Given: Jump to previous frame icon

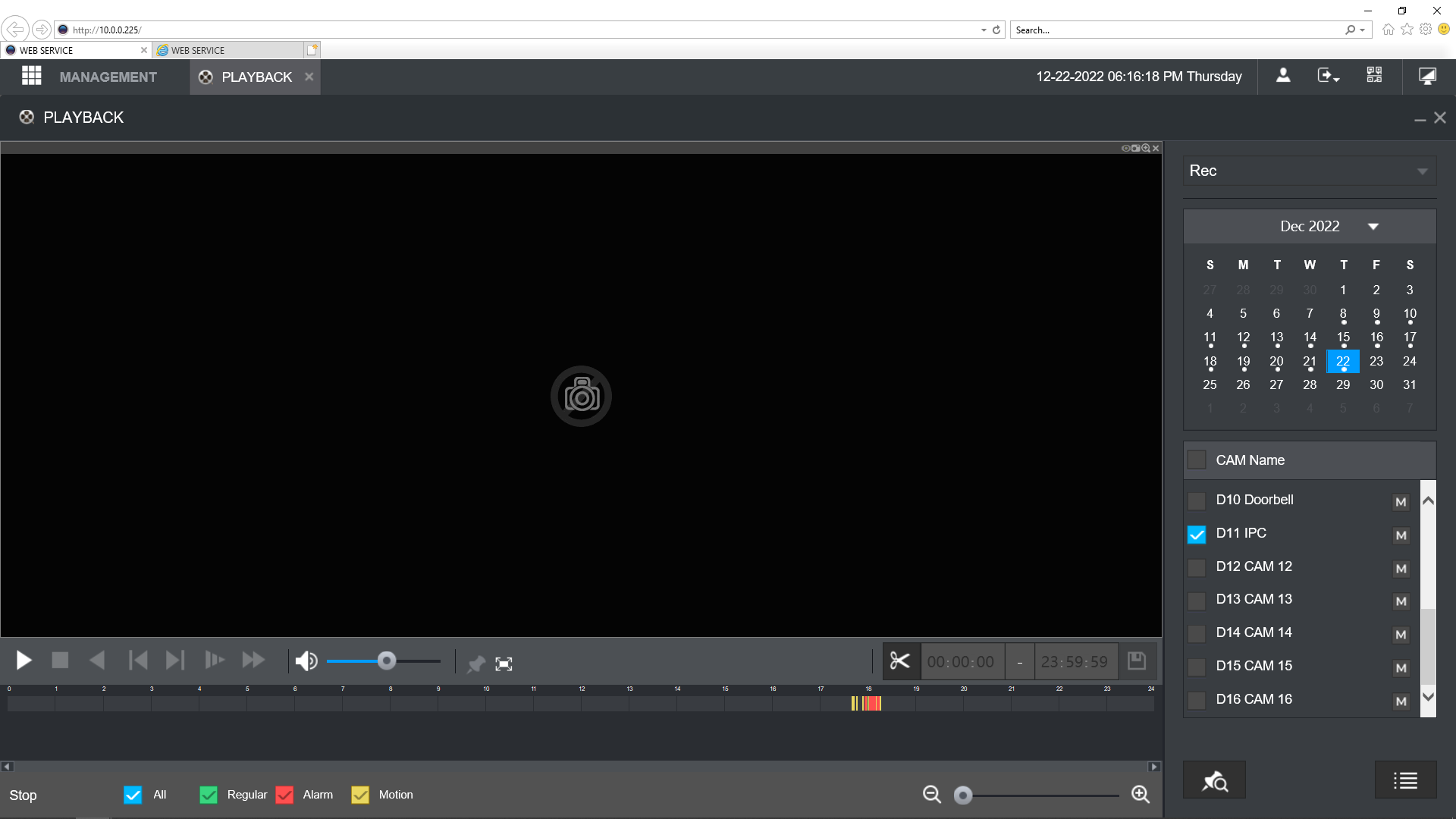Looking at the screenshot, I should 138,661.
